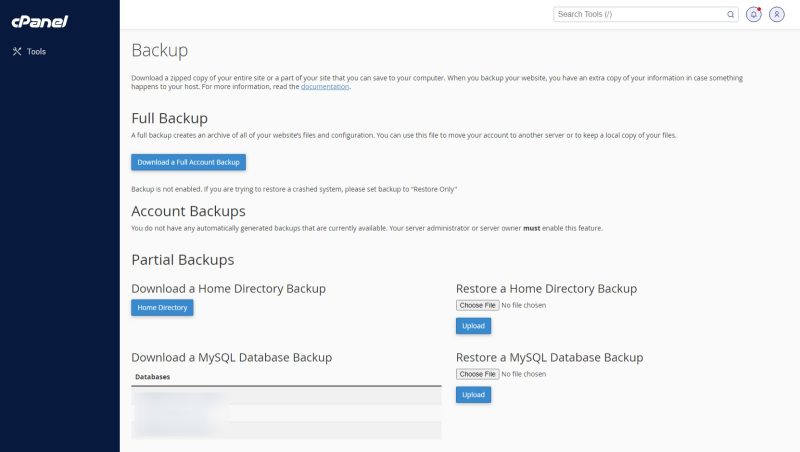Click 'No file chosen' under Home Directory restore
This screenshot has height=452, width=800.
(523, 305)
